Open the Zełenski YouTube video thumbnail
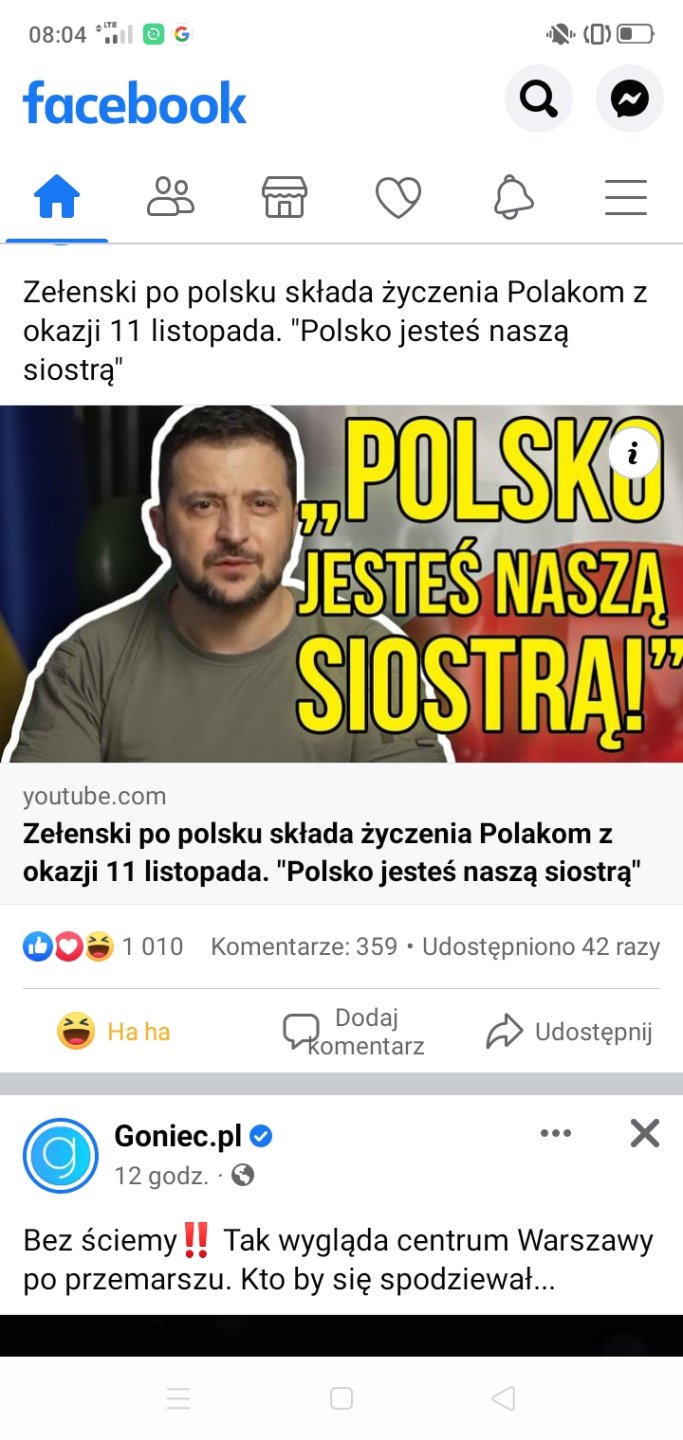 [341, 584]
